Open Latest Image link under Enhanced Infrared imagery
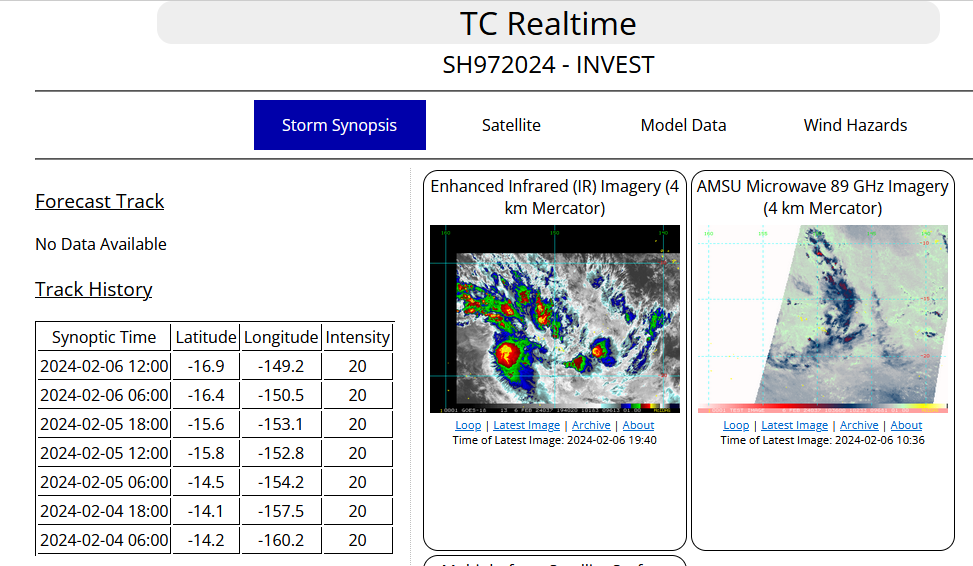The width and height of the screenshot is (973, 566). [526, 425]
